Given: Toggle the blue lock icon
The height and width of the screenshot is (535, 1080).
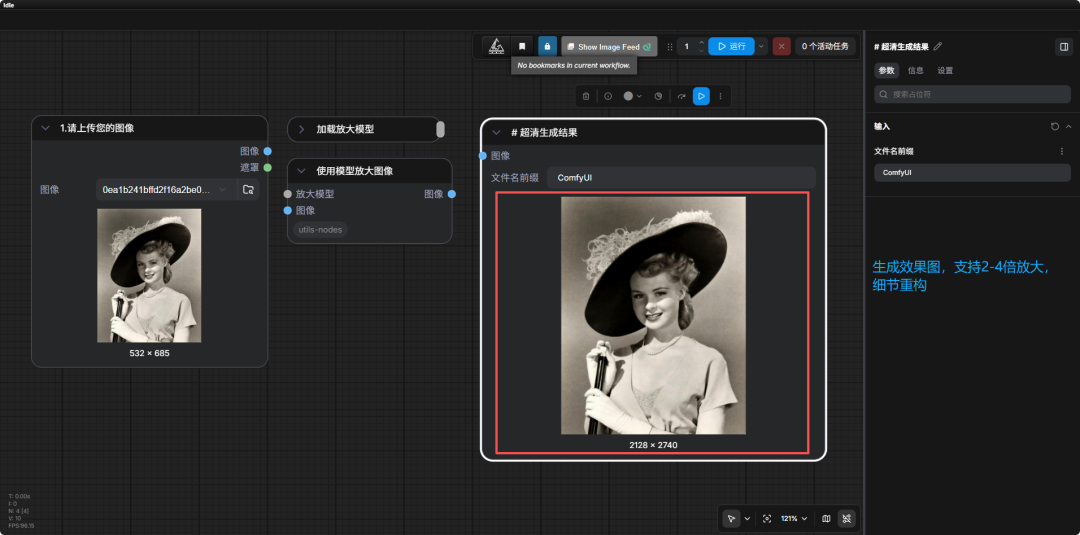Looking at the screenshot, I should [x=547, y=46].
